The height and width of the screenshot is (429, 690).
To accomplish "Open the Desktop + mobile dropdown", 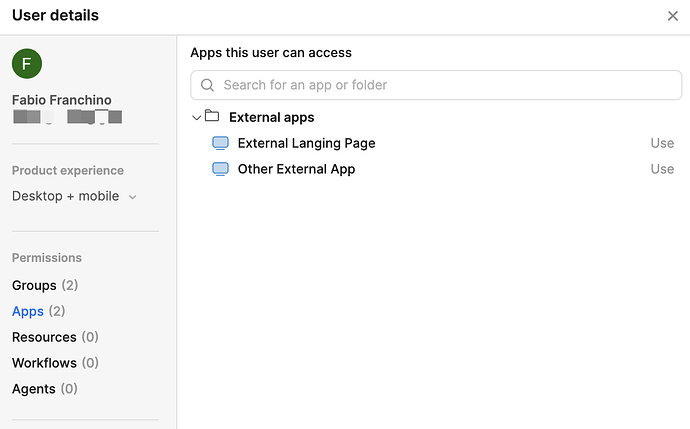I will click(x=75, y=196).
